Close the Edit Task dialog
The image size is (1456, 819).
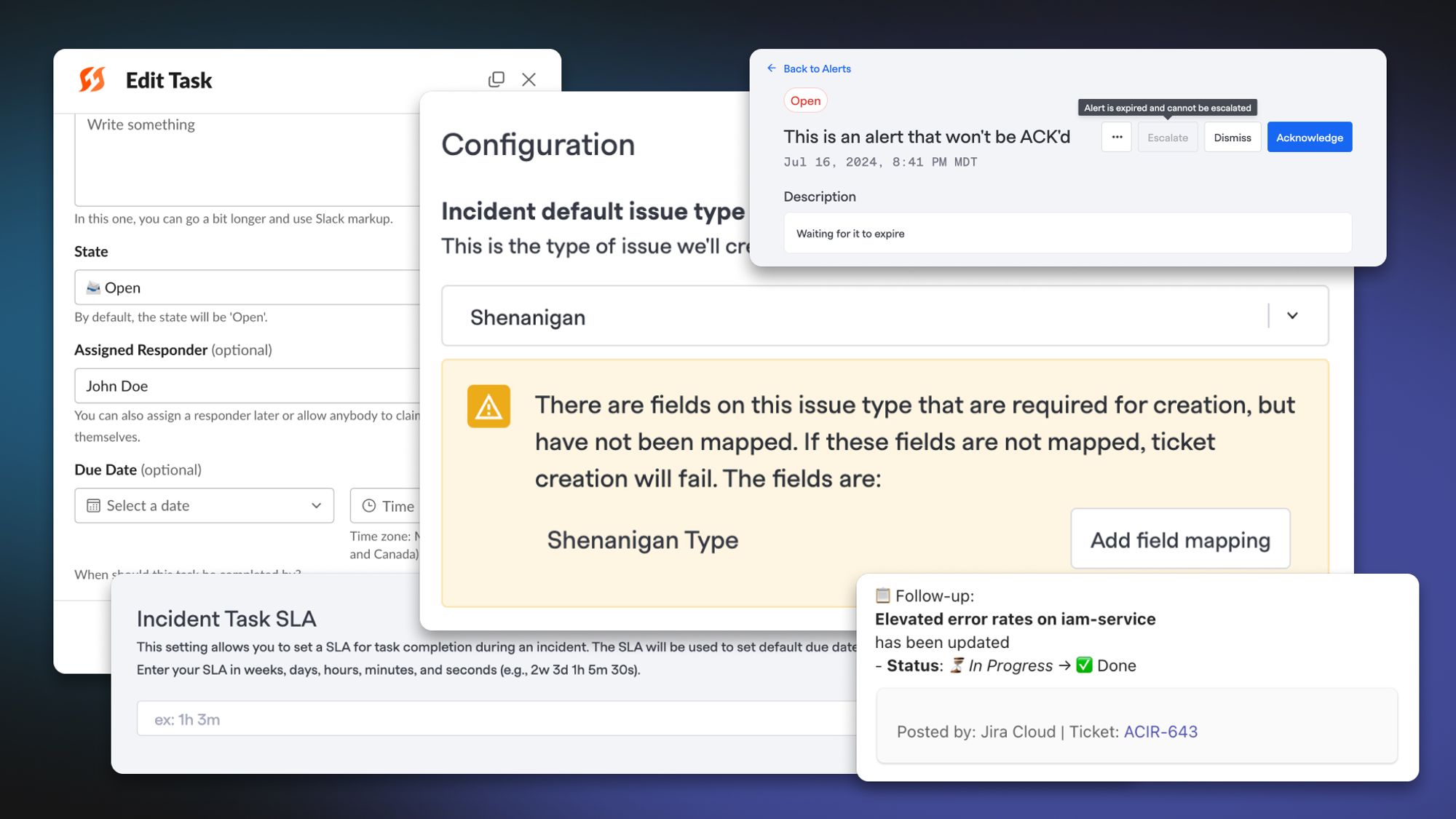[x=529, y=79]
